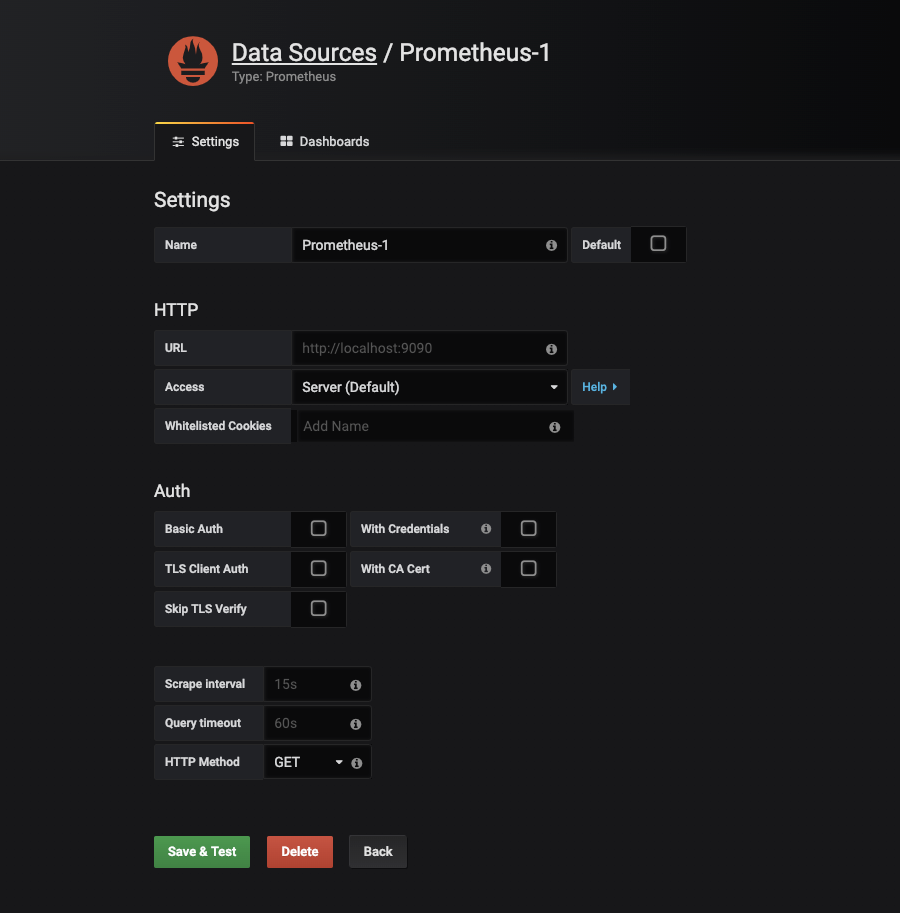Click info icon for HTTP Method
This screenshot has height=913, width=900.
[357, 763]
